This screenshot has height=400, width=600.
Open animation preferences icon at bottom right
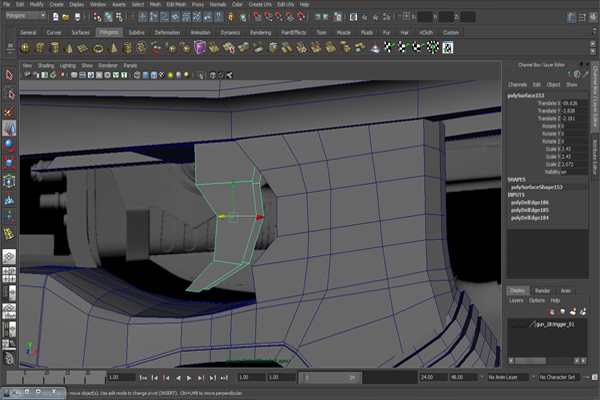595,377
